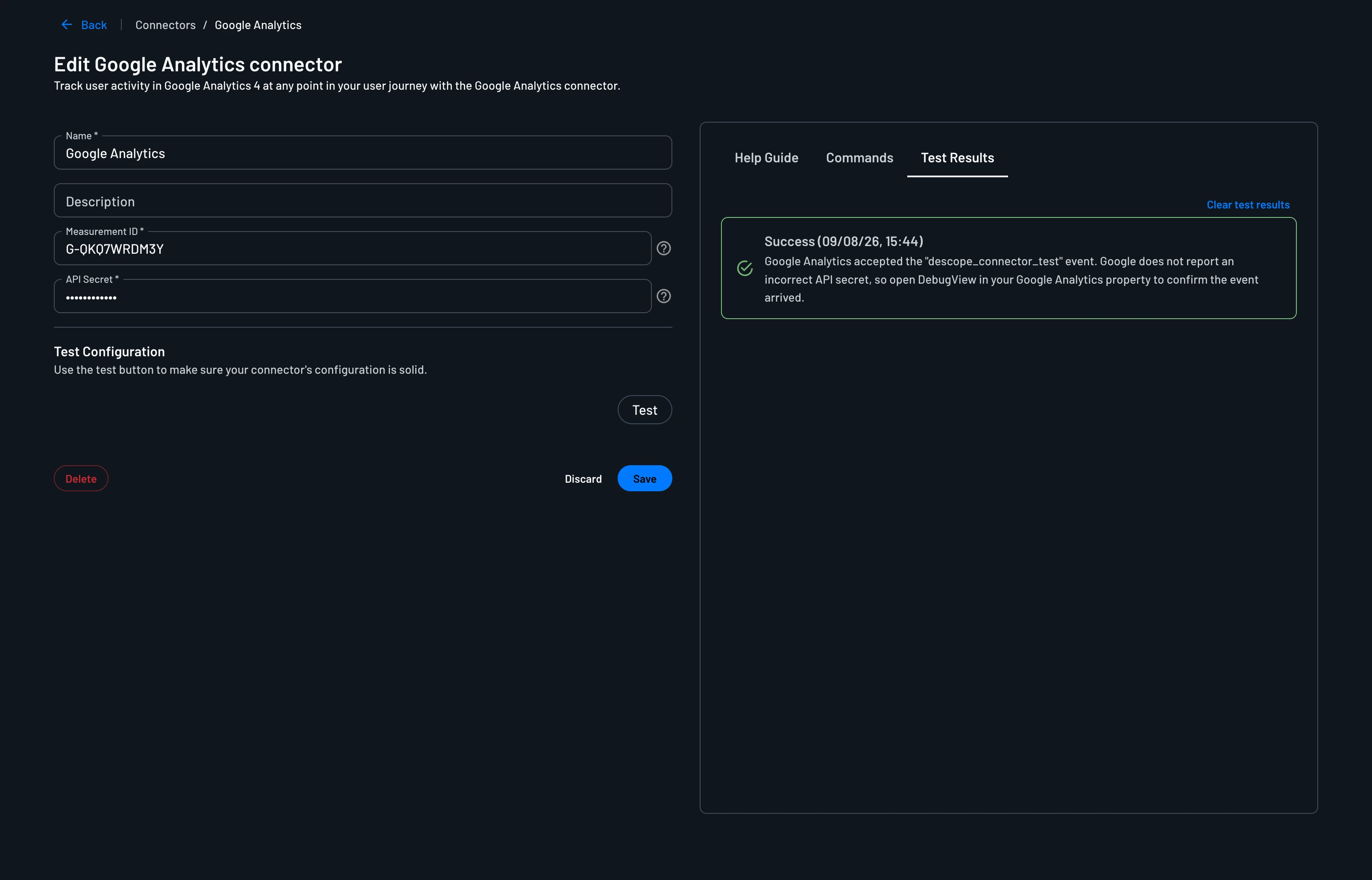
Task: Click the green success checkmark icon
Action: click(x=745, y=268)
